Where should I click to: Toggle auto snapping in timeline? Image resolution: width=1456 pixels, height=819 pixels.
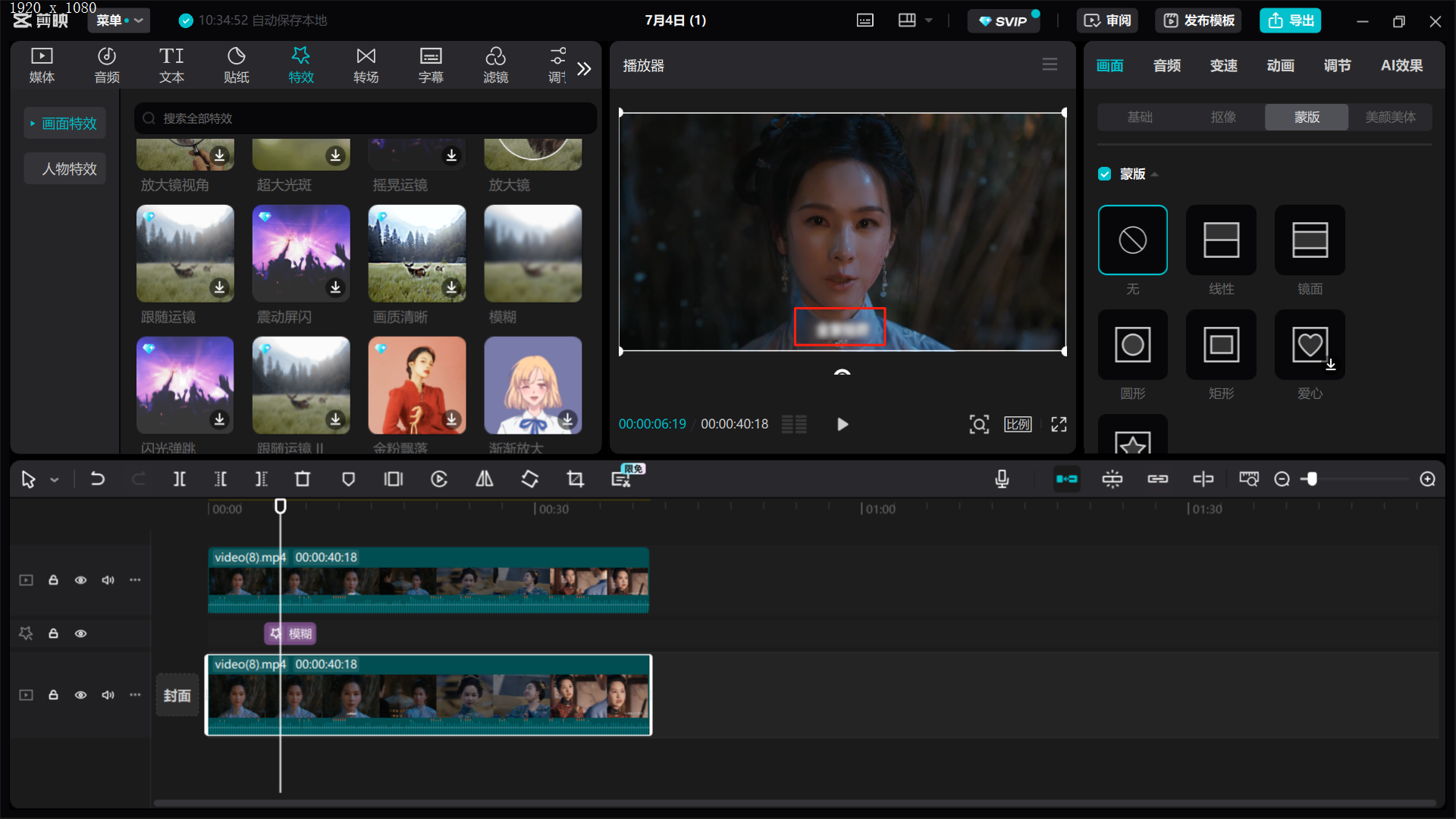(x=1112, y=479)
